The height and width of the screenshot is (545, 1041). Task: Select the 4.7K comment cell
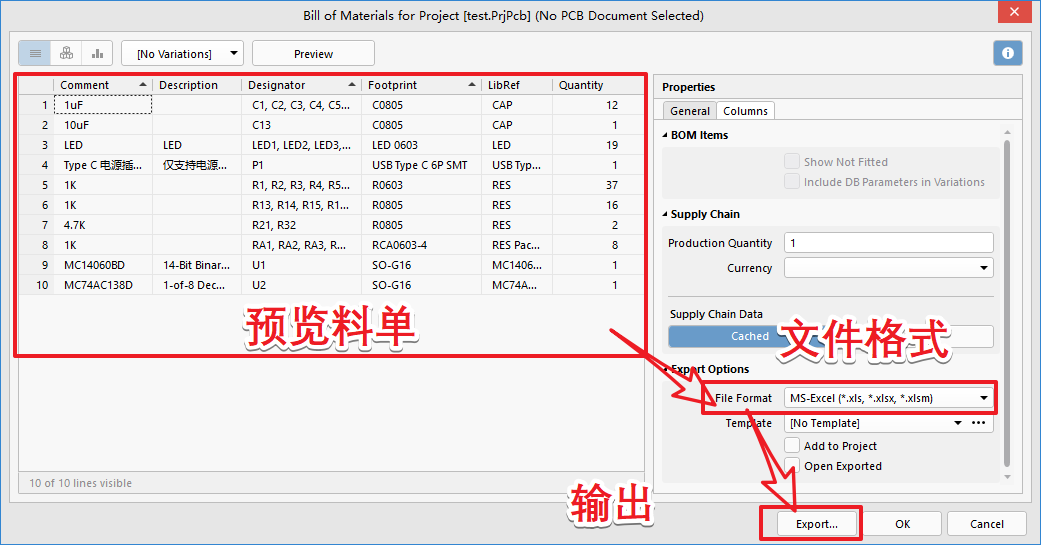coord(103,225)
